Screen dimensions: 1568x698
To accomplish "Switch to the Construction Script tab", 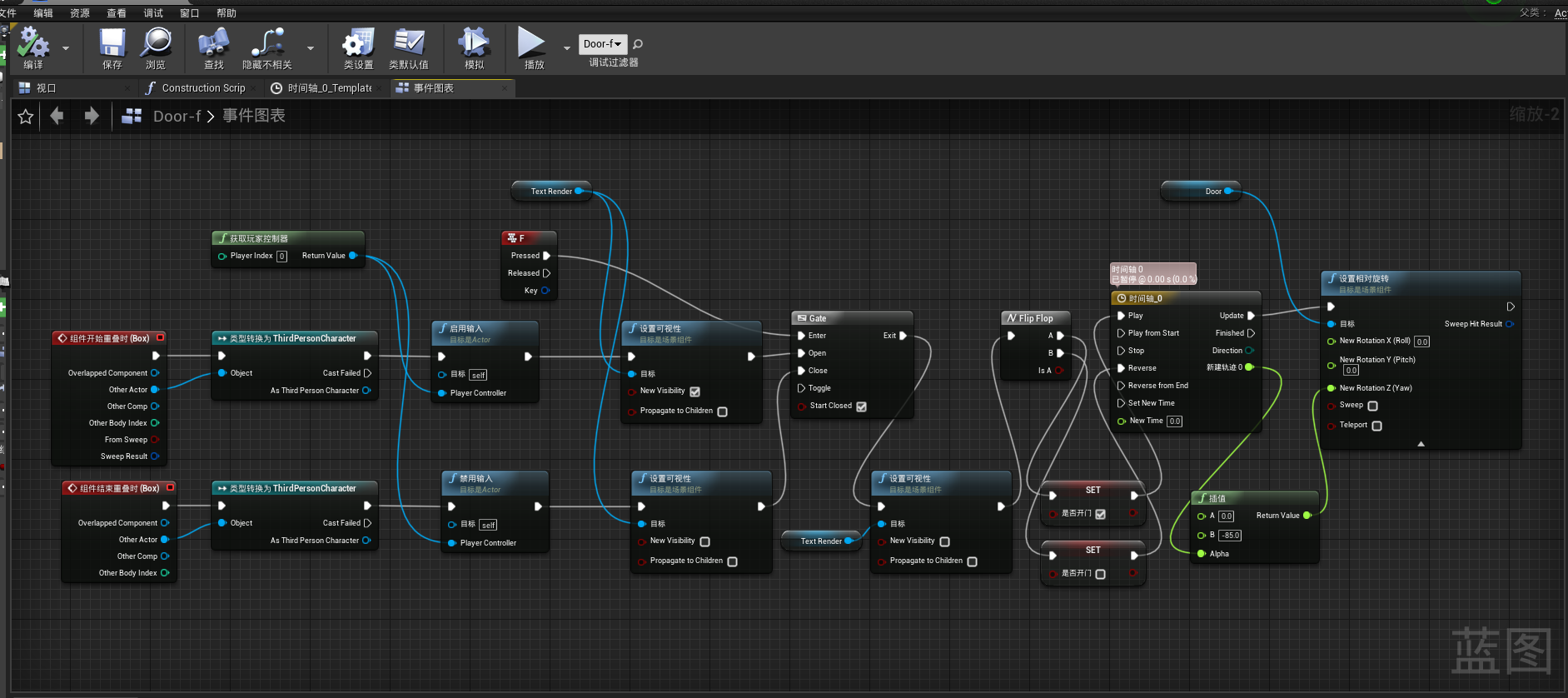I will [x=202, y=88].
